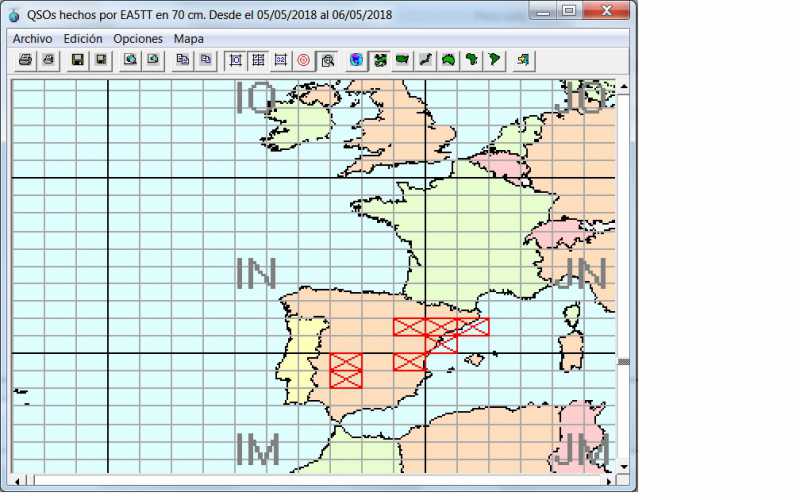The width and height of the screenshot is (800, 500).
Task: Click the second, smaller floppy disk icon
Action: (x=101, y=60)
